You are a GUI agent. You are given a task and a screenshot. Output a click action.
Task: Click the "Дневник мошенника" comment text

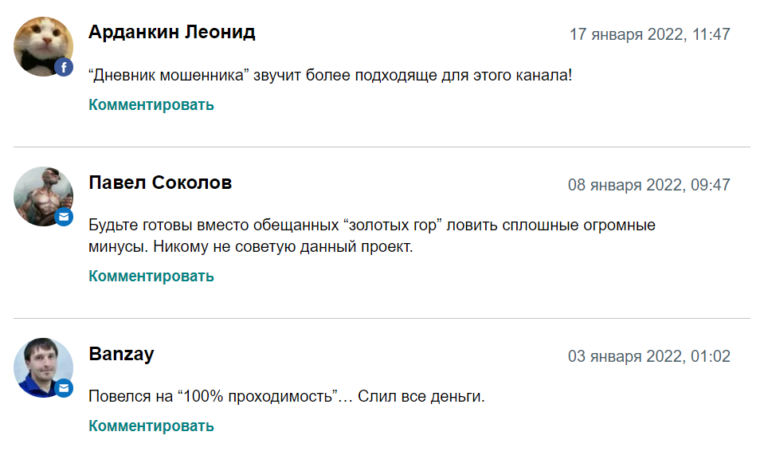point(330,75)
